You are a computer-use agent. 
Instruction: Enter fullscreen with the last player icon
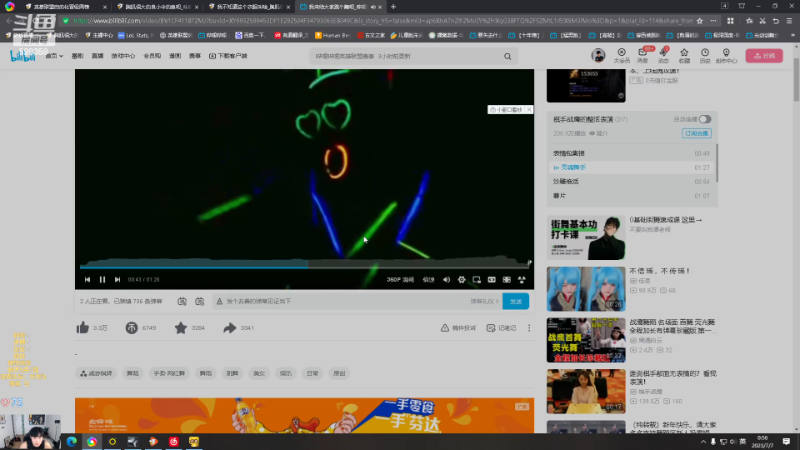click(521, 280)
